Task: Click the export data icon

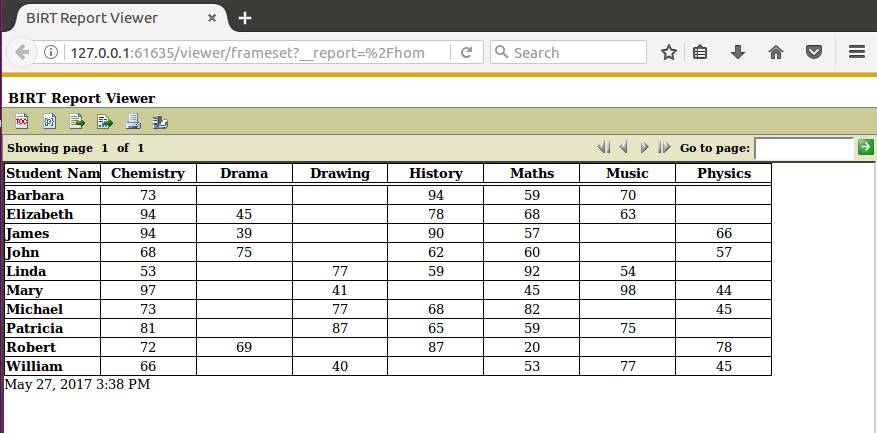Action: [x=77, y=122]
